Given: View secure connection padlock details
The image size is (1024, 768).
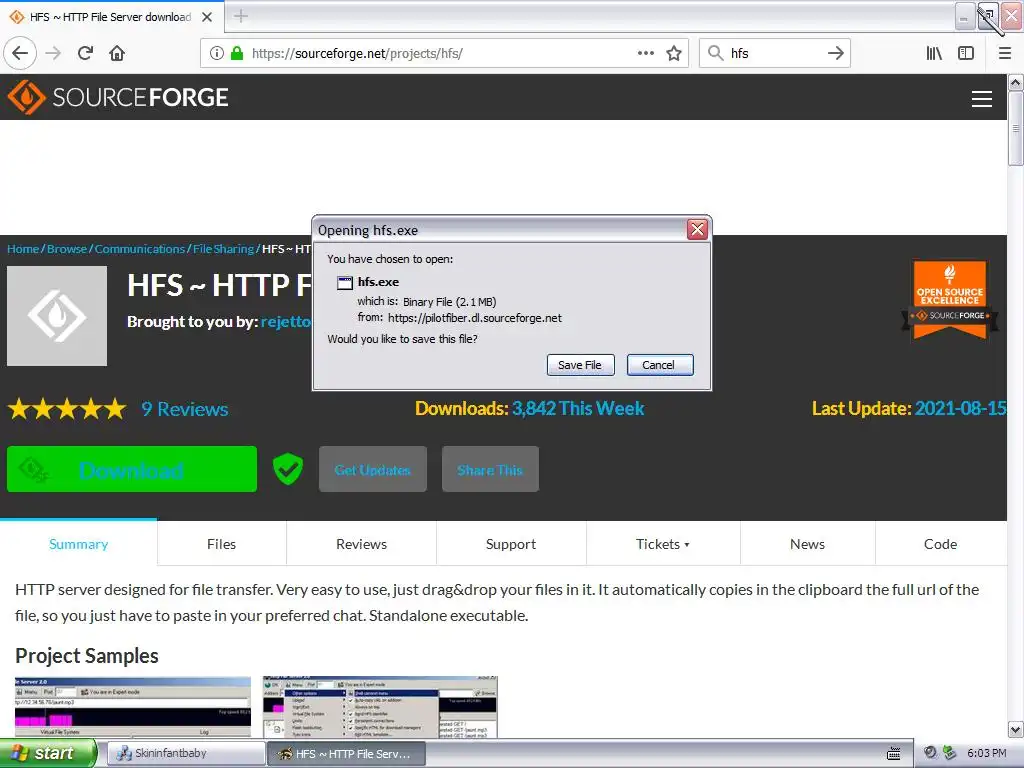Looking at the screenshot, I should 237,53.
